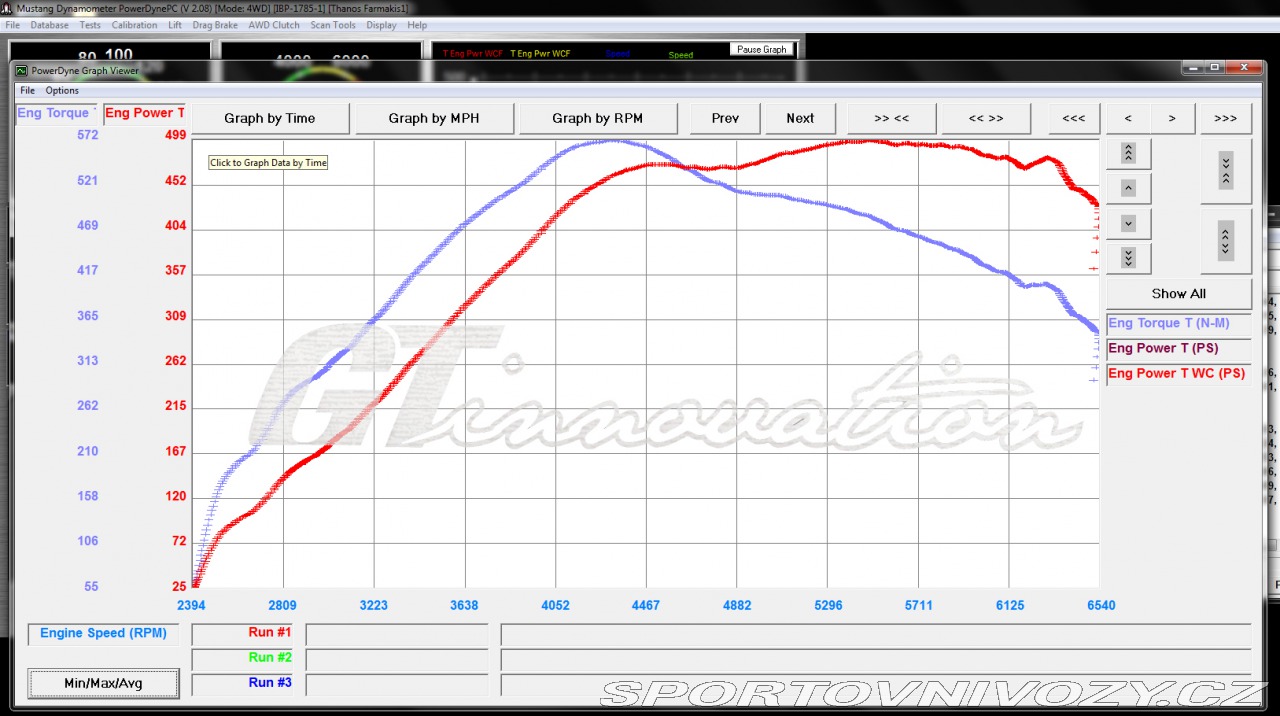Click the triple up-arrow pan button
The width and height of the screenshot is (1280, 716).
1128,153
